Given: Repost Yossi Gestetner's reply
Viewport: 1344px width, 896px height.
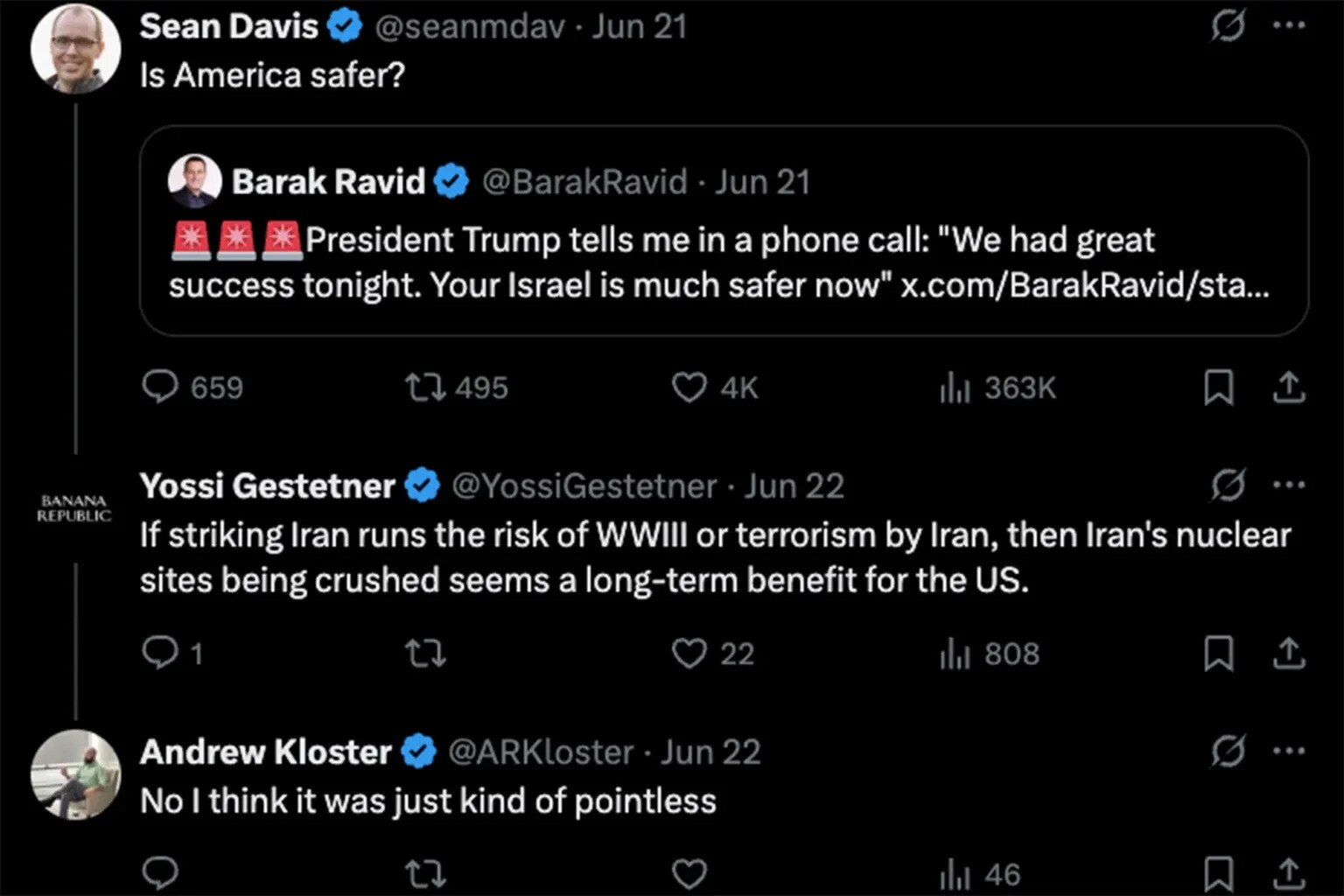Looking at the screenshot, I should coord(426,654).
